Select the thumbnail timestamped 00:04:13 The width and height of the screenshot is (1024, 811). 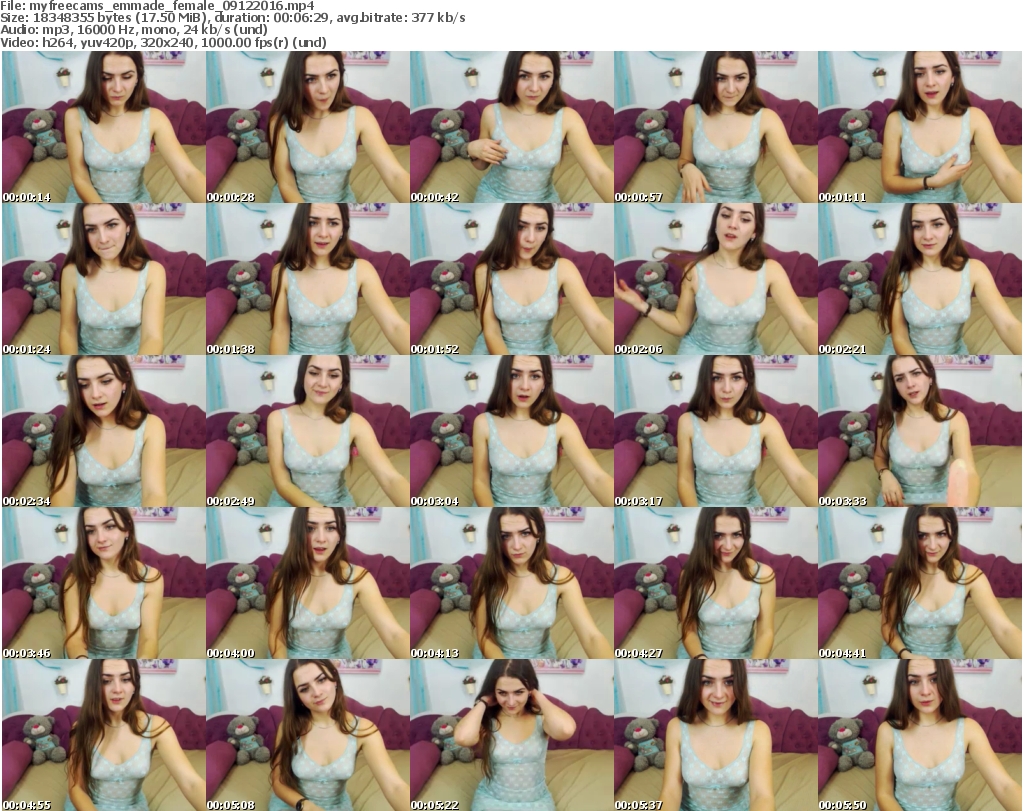pos(510,583)
